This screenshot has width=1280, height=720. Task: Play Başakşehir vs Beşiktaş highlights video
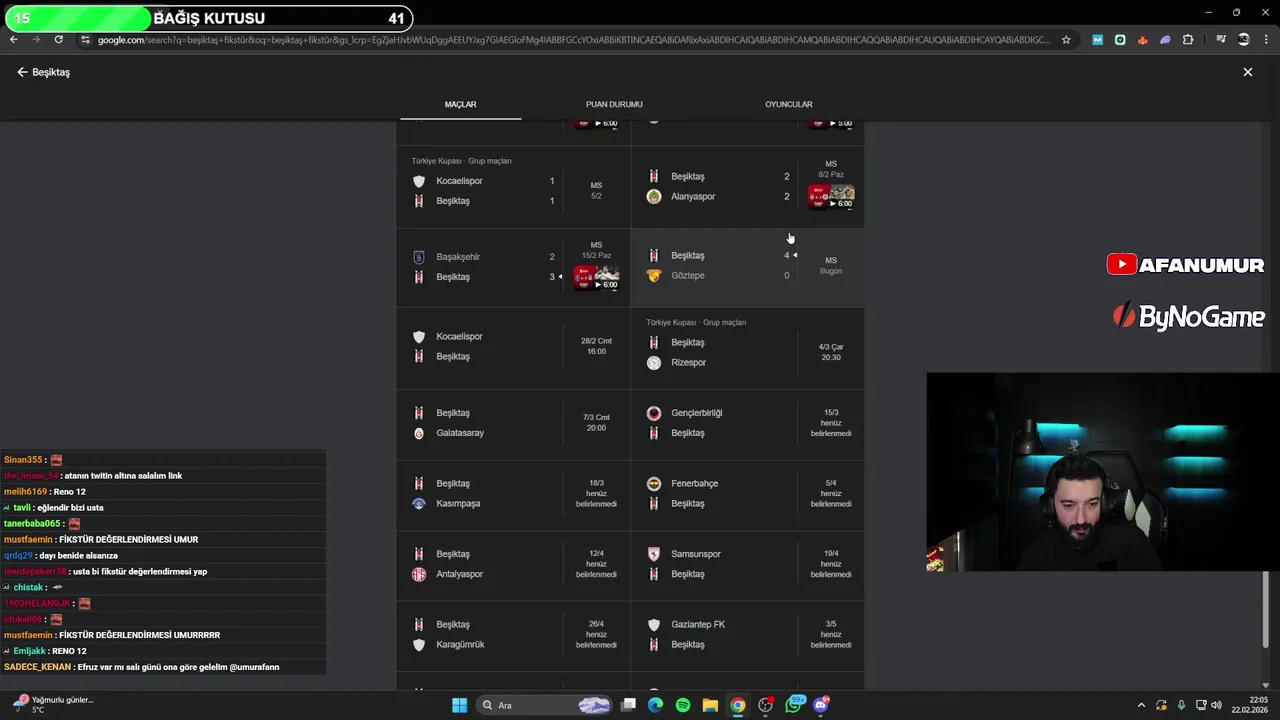point(596,278)
